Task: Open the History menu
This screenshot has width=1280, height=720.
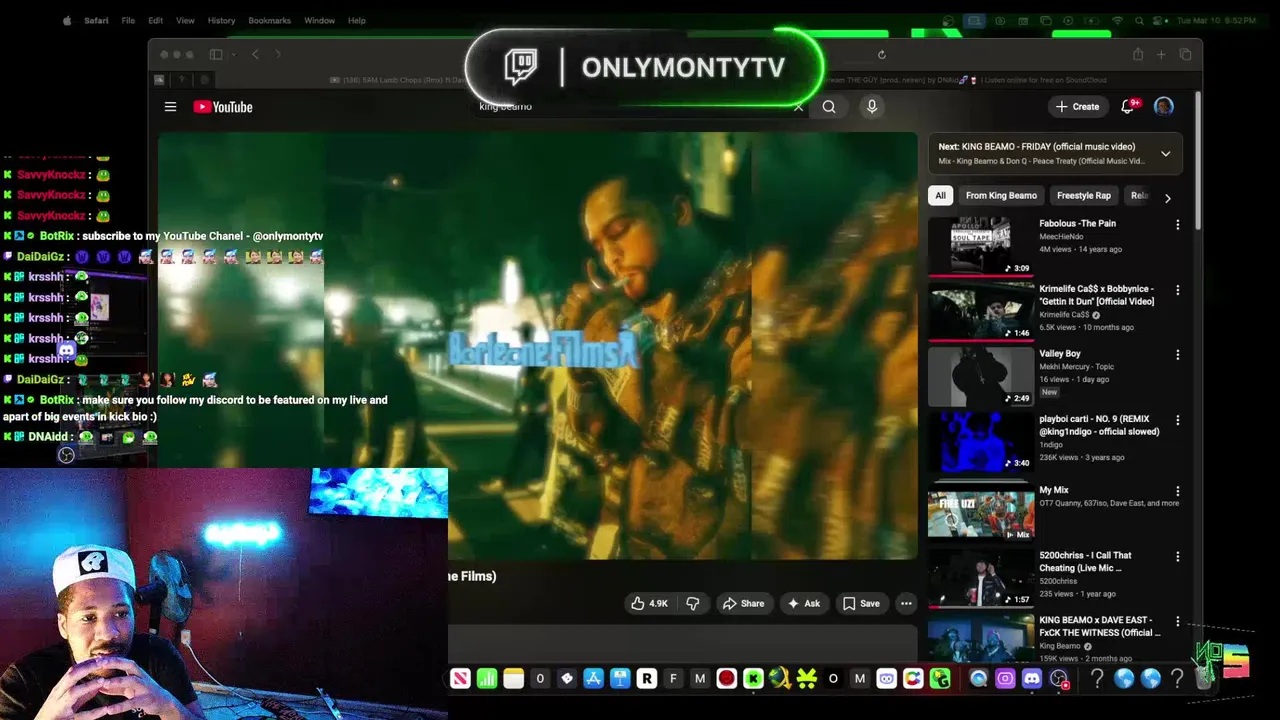Action: [x=221, y=20]
